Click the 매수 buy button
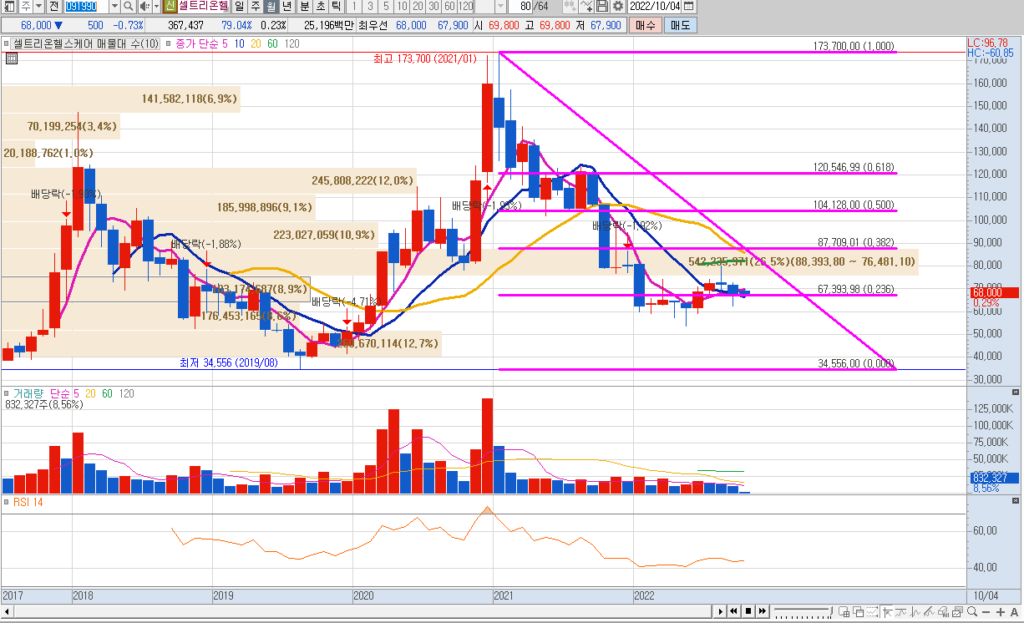The height and width of the screenshot is (623, 1024). (645, 23)
